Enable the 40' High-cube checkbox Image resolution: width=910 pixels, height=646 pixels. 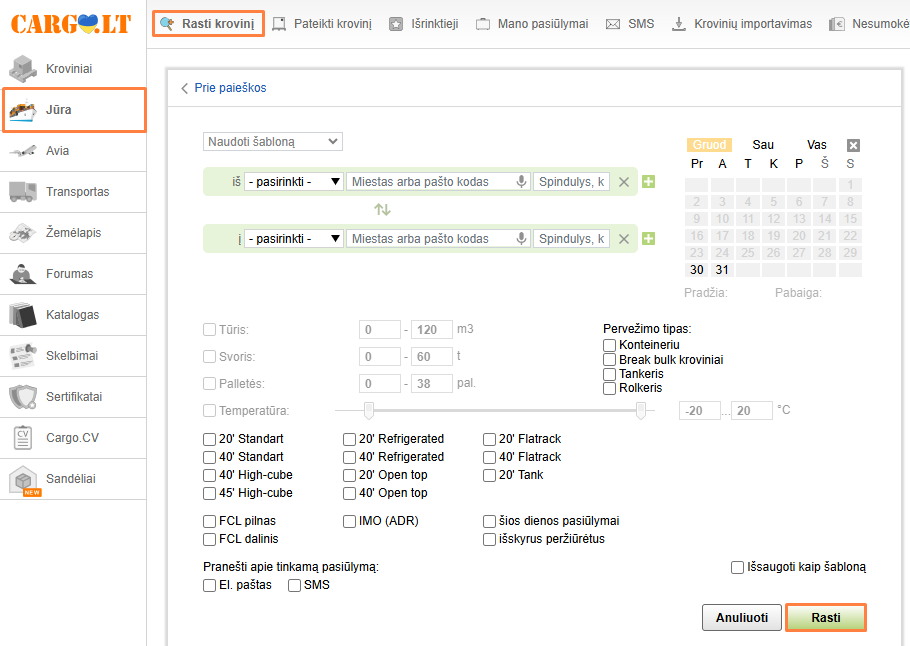[210, 475]
